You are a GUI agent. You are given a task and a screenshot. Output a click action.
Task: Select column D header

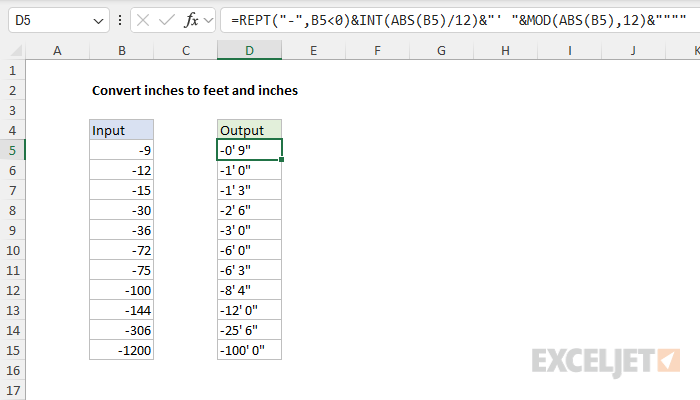[249, 50]
